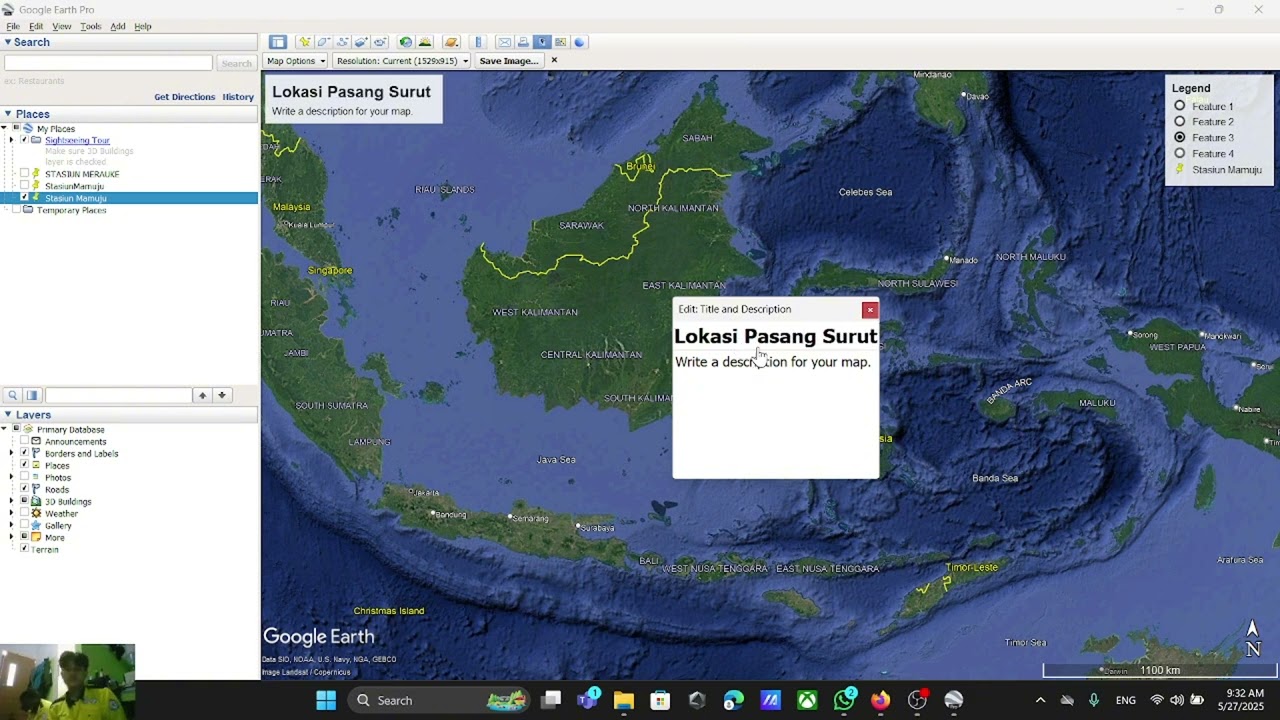Open the search History link
The height and width of the screenshot is (720, 1280).
click(x=238, y=97)
